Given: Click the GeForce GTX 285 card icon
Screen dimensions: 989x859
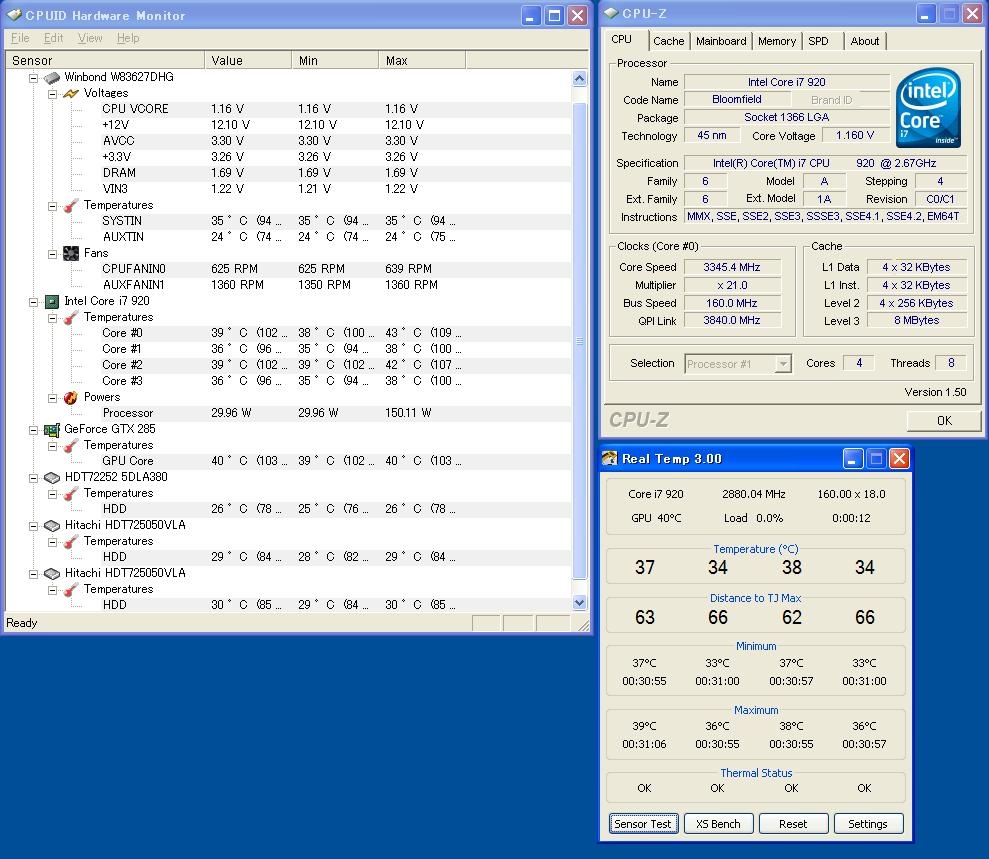Looking at the screenshot, I should click(52, 430).
